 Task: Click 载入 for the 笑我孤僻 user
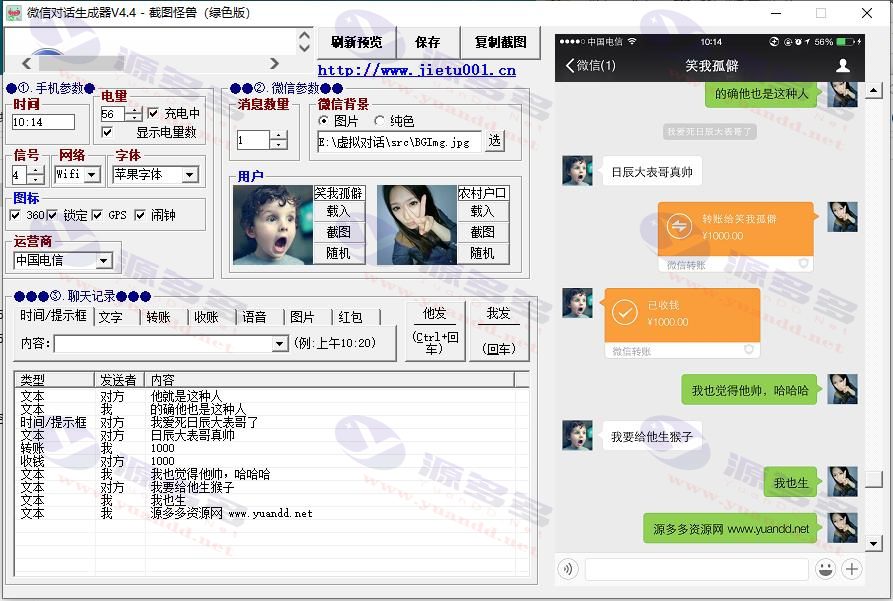pos(338,211)
